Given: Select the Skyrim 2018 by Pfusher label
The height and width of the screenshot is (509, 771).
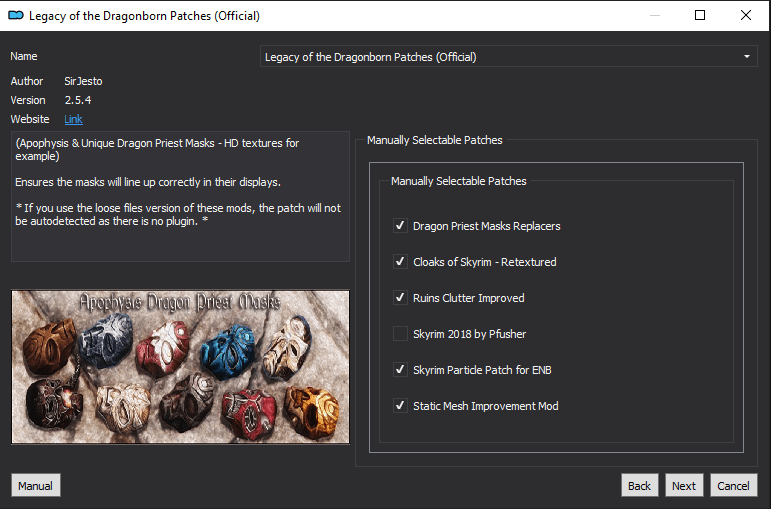Looking at the screenshot, I should (469, 334).
